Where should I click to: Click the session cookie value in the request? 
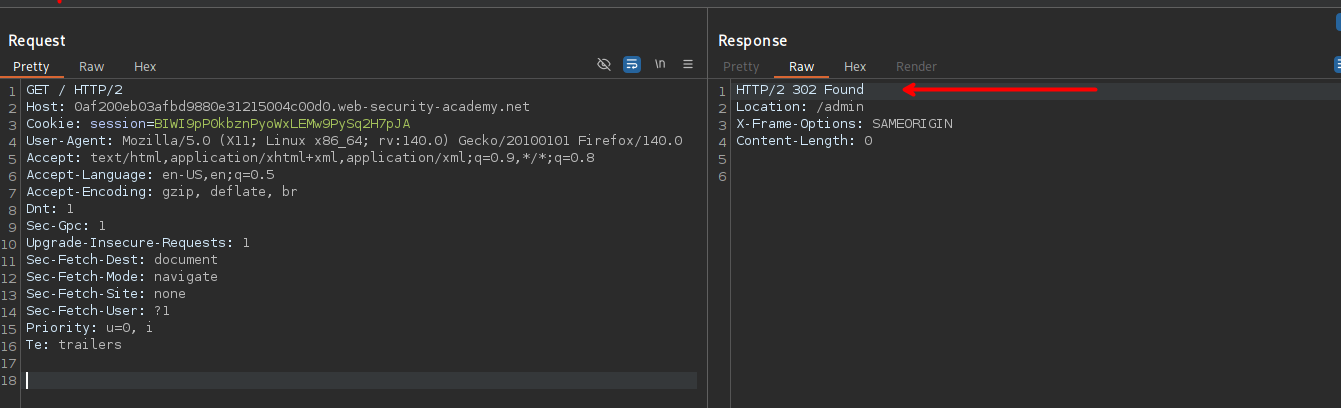click(281, 124)
